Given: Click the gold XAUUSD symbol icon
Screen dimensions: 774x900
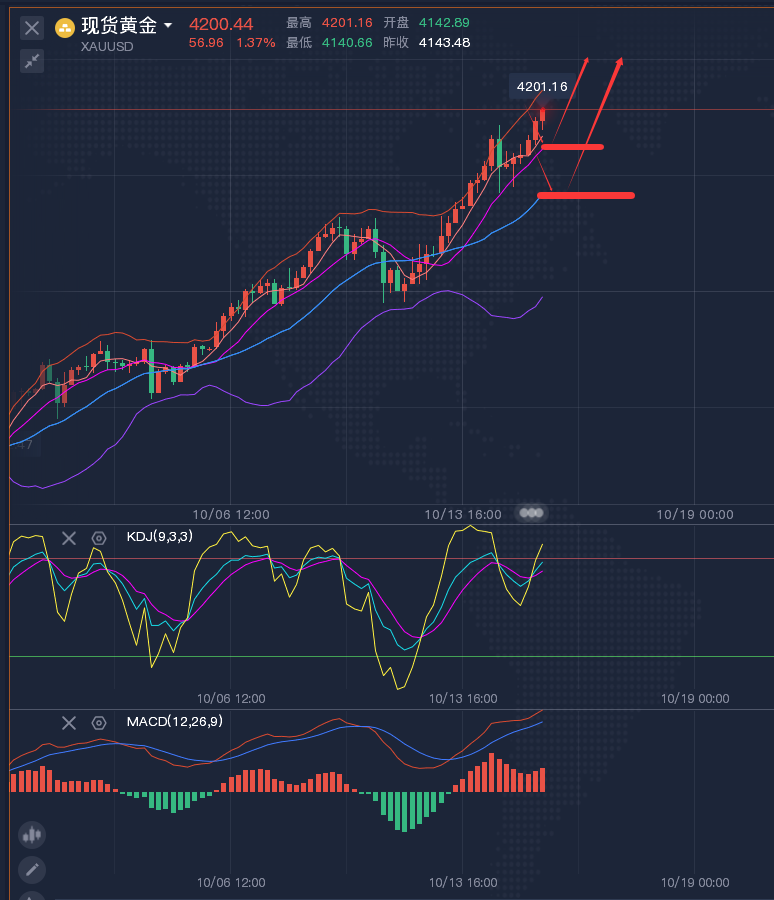Looking at the screenshot, I should [x=65, y=27].
